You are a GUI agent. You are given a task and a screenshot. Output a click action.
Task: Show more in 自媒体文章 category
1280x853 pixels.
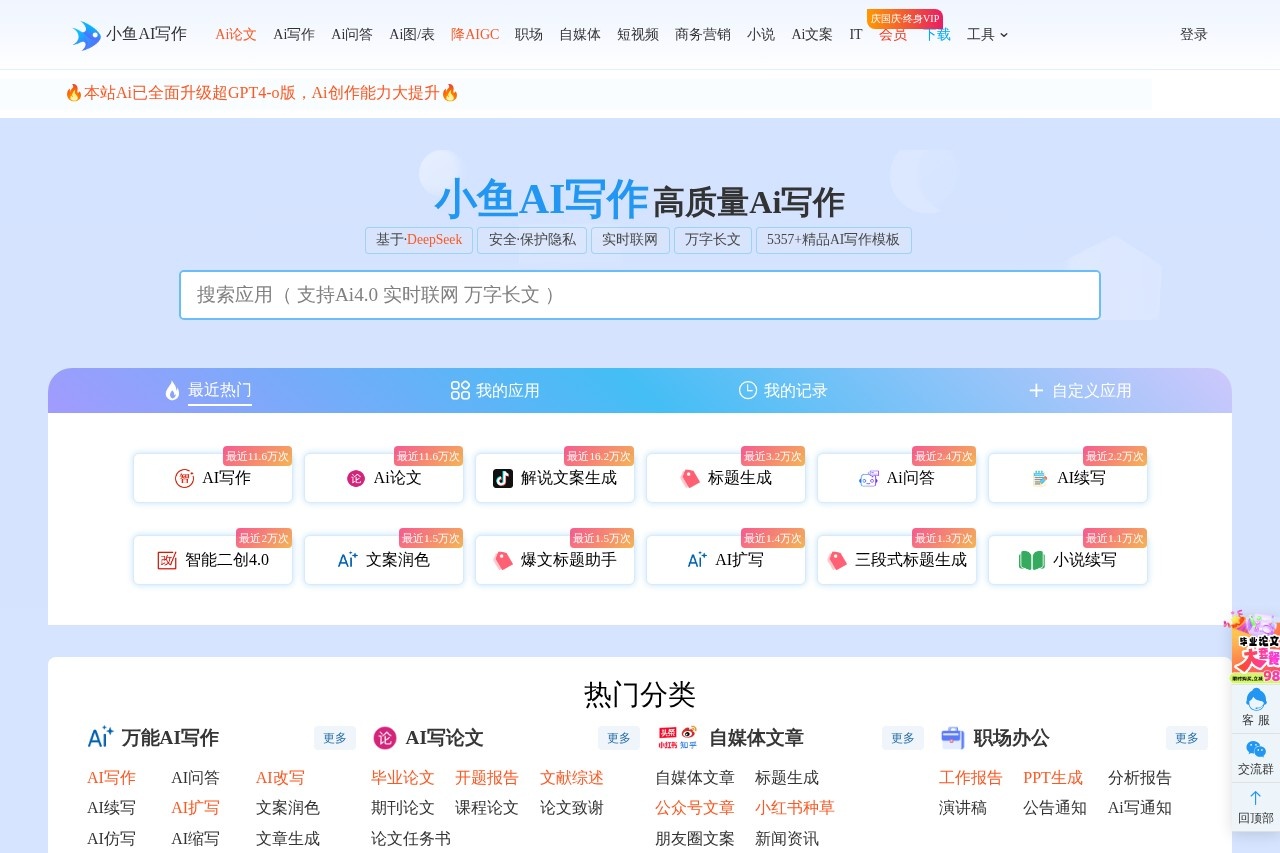coord(902,738)
